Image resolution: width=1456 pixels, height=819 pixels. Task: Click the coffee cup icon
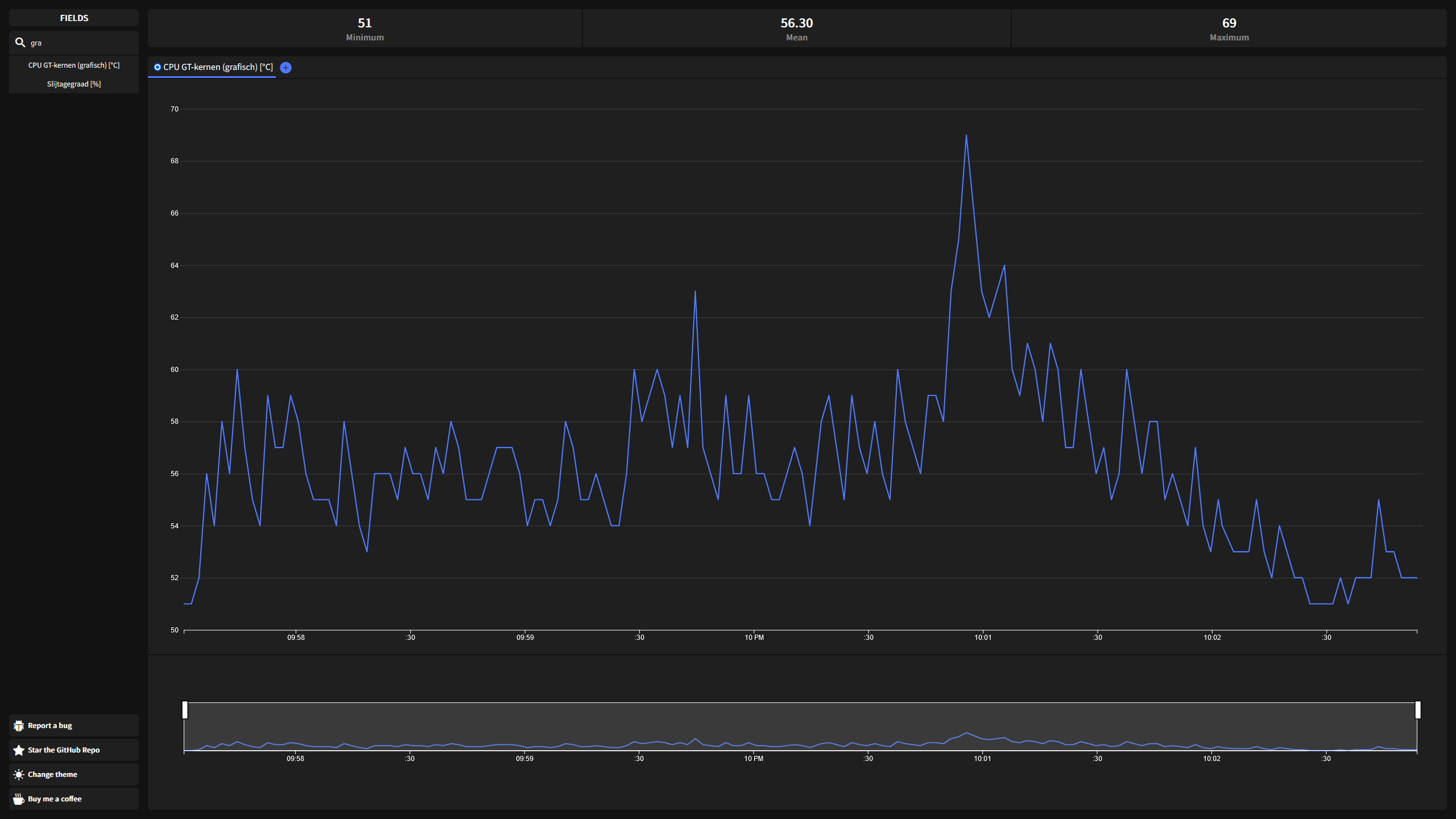click(19, 799)
